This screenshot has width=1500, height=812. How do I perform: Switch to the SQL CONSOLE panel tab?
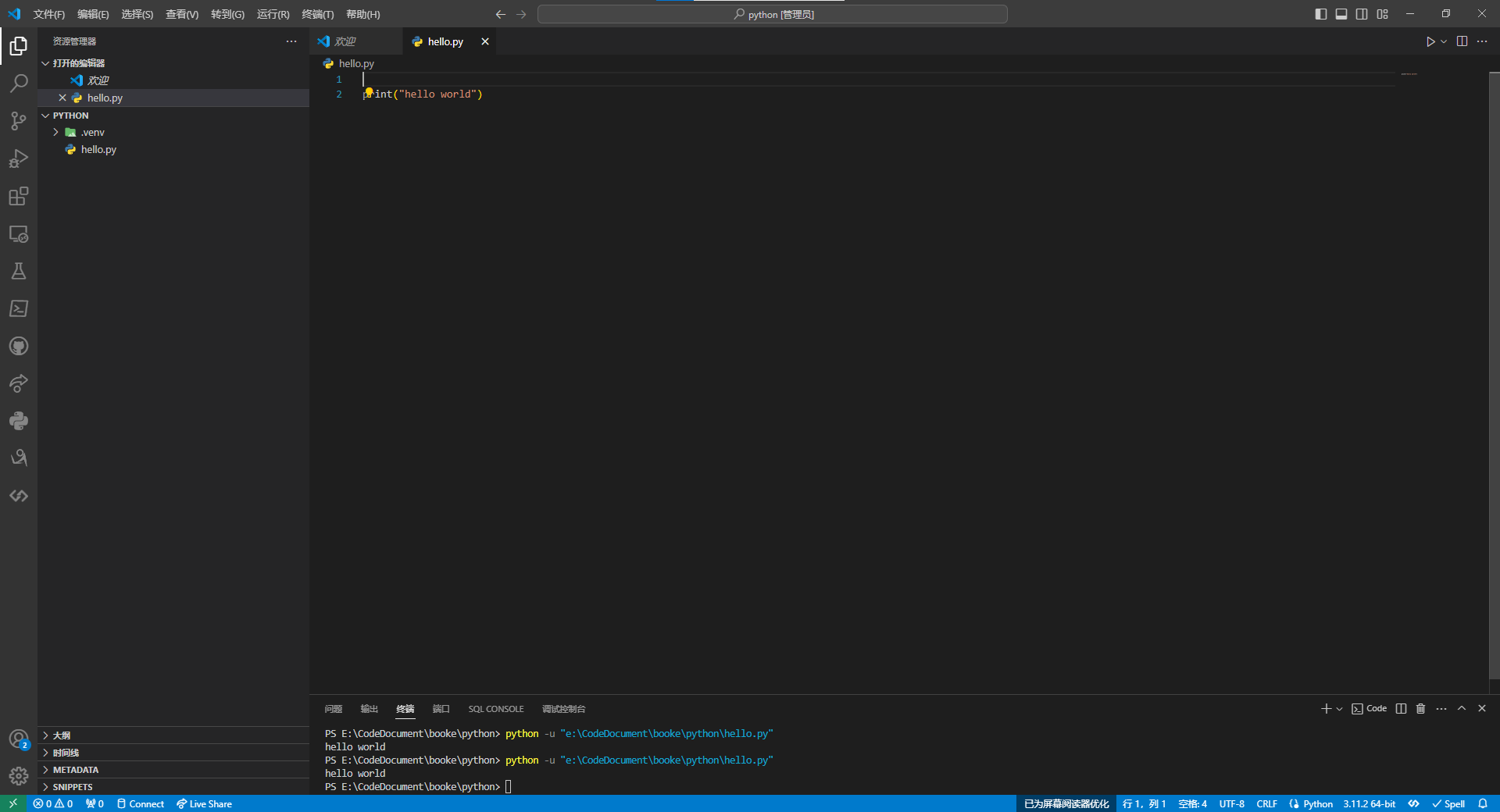(496, 709)
